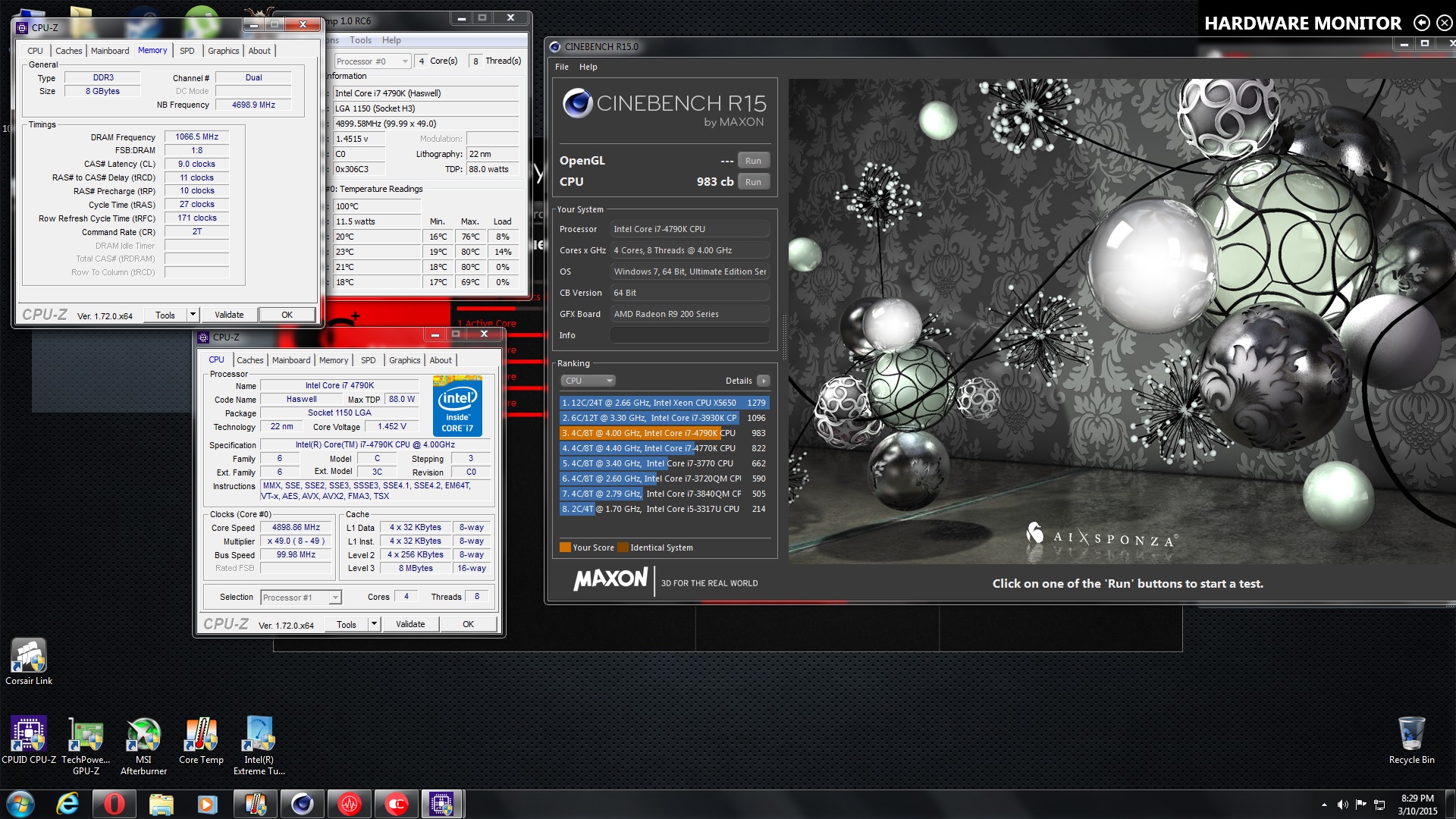
Task: Select the i7-3930K ranking row
Action: point(664,418)
